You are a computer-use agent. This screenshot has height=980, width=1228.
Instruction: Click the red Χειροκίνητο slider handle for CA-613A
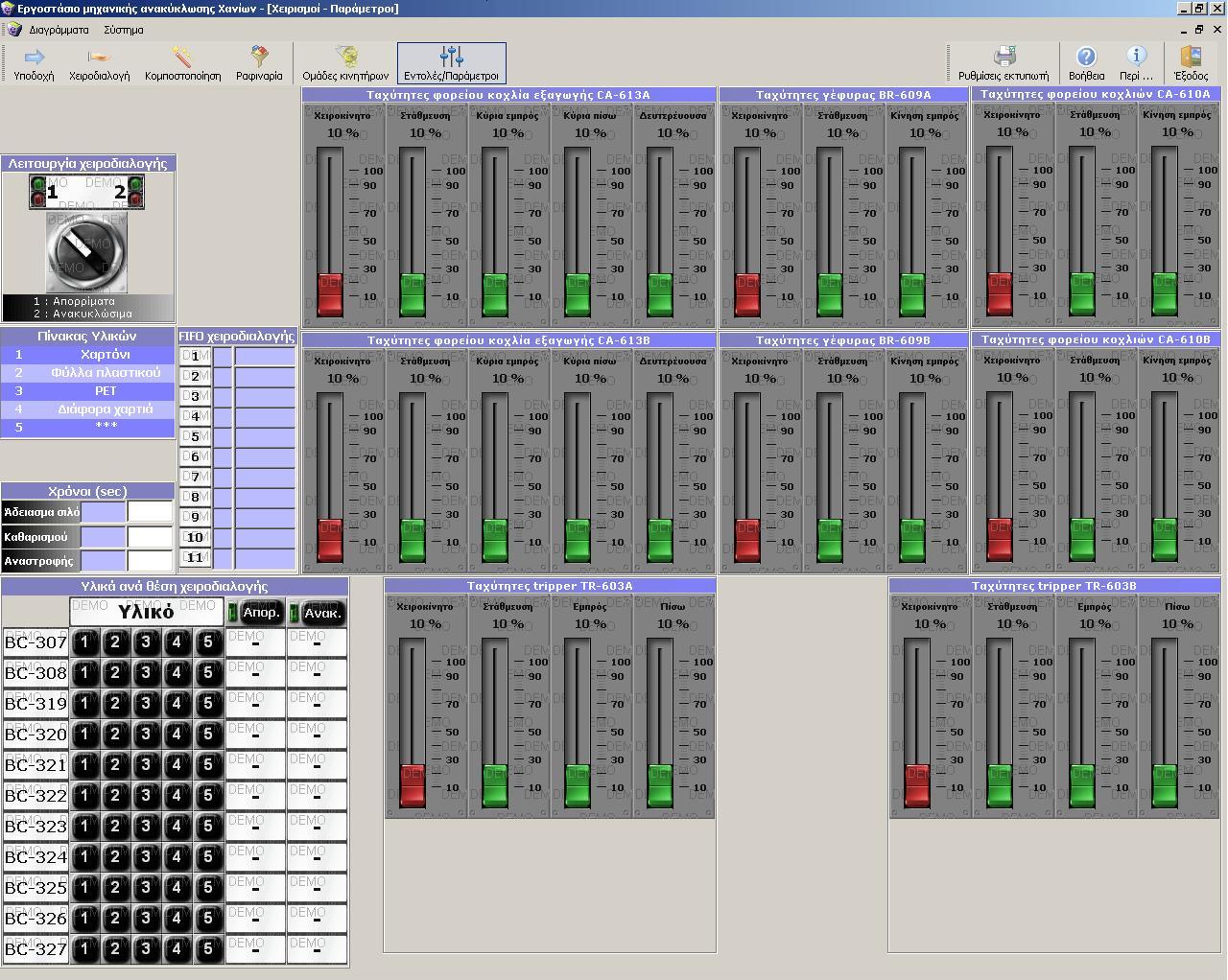pos(330,294)
